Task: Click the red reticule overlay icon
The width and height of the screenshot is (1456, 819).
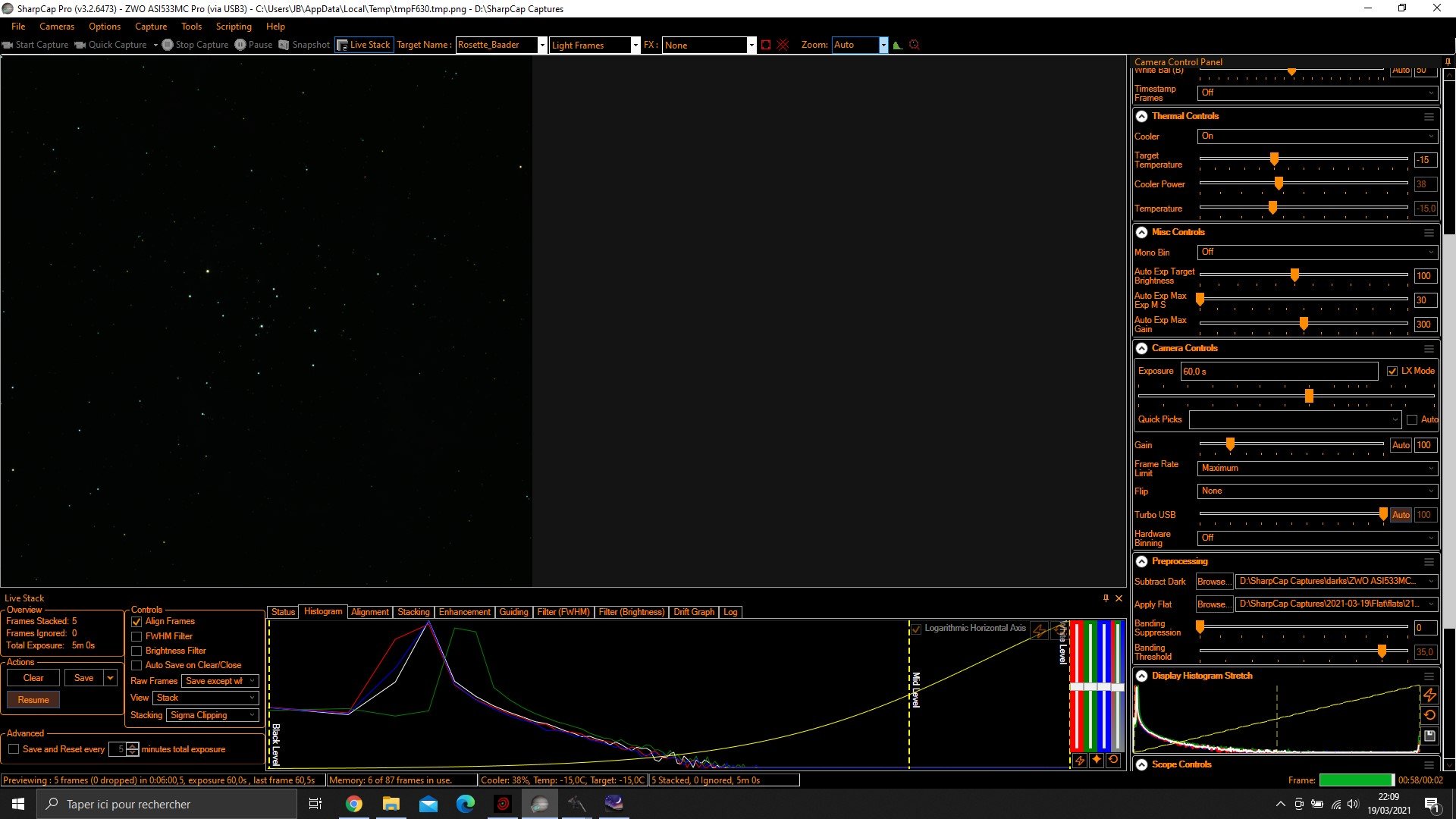Action: pyautogui.click(x=783, y=45)
